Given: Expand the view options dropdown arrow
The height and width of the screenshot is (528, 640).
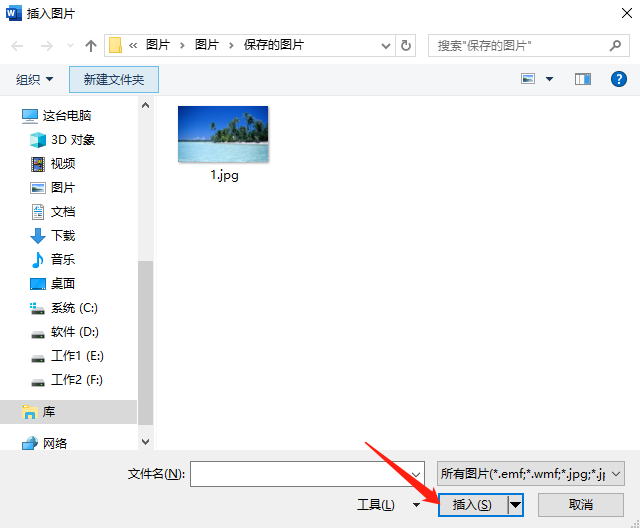Looking at the screenshot, I should (549, 79).
